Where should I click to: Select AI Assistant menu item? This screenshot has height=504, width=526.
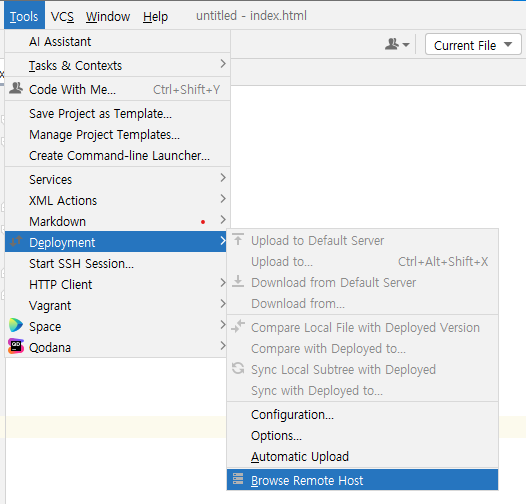point(117,42)
